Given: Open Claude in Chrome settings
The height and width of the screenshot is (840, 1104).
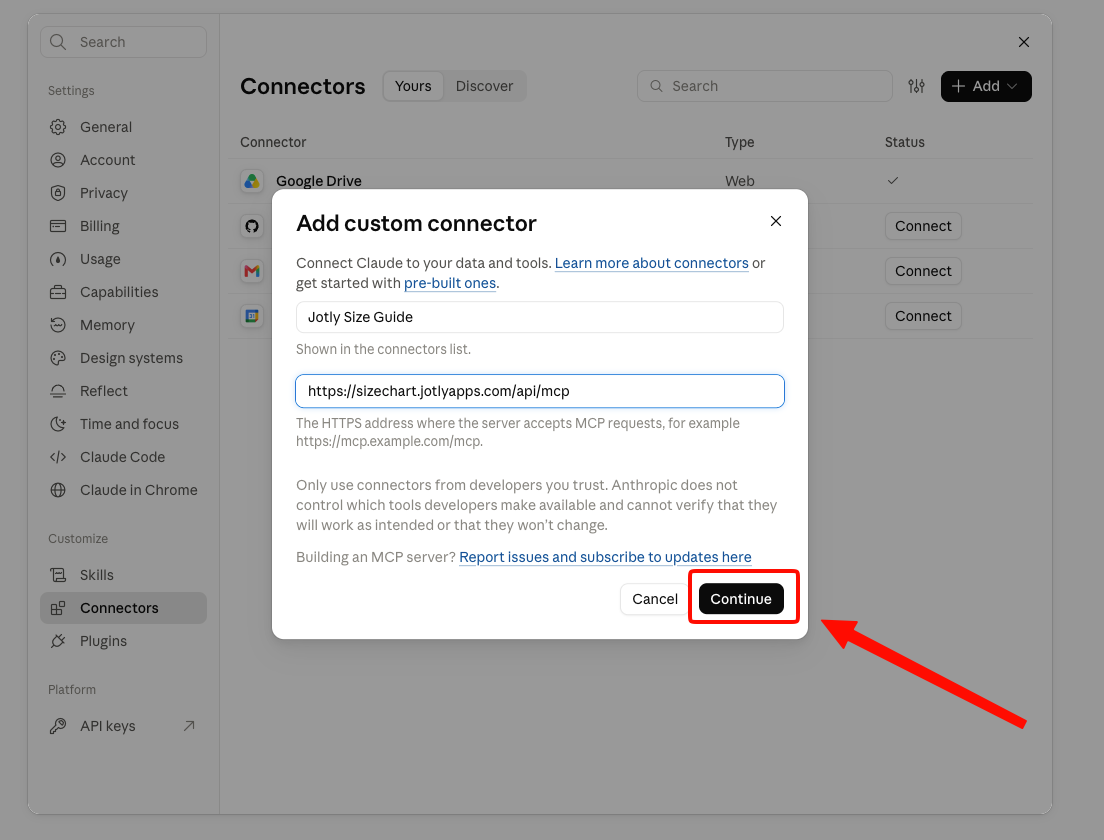Looking at the screenshot, I should coord(123,490).
